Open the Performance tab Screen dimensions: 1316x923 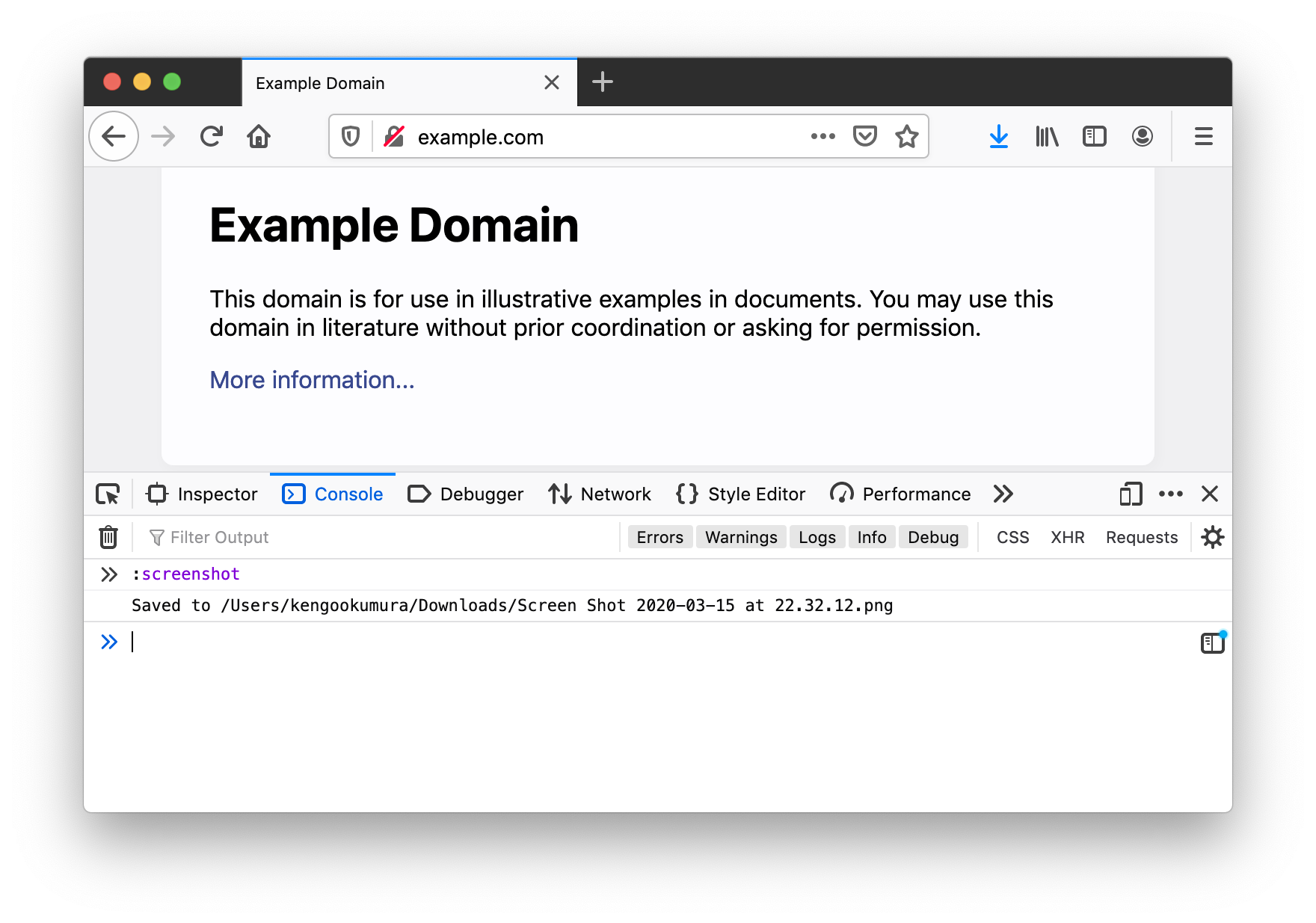coord(901,494)
